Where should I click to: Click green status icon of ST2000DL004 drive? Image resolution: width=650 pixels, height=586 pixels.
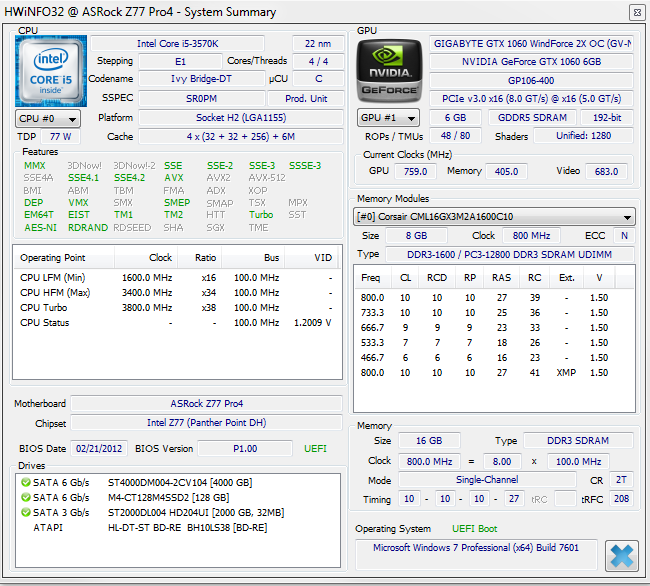tap(26, 513)
